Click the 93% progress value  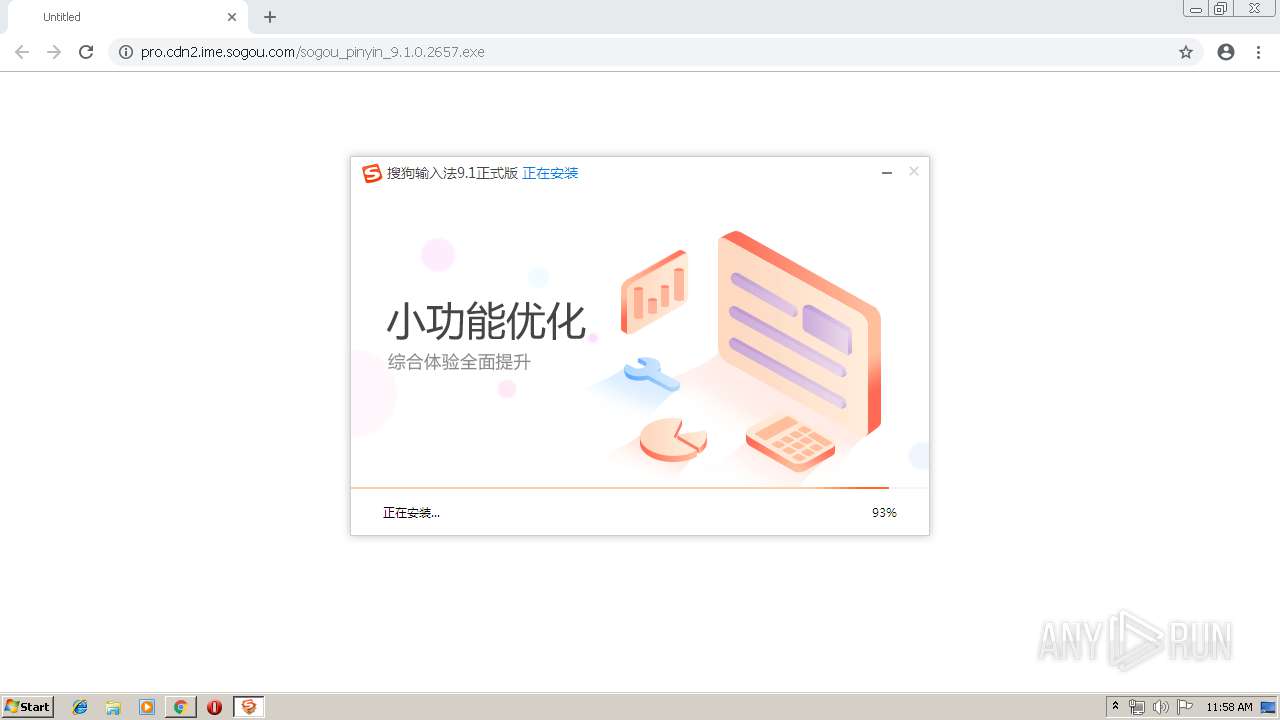coord(884,513)
